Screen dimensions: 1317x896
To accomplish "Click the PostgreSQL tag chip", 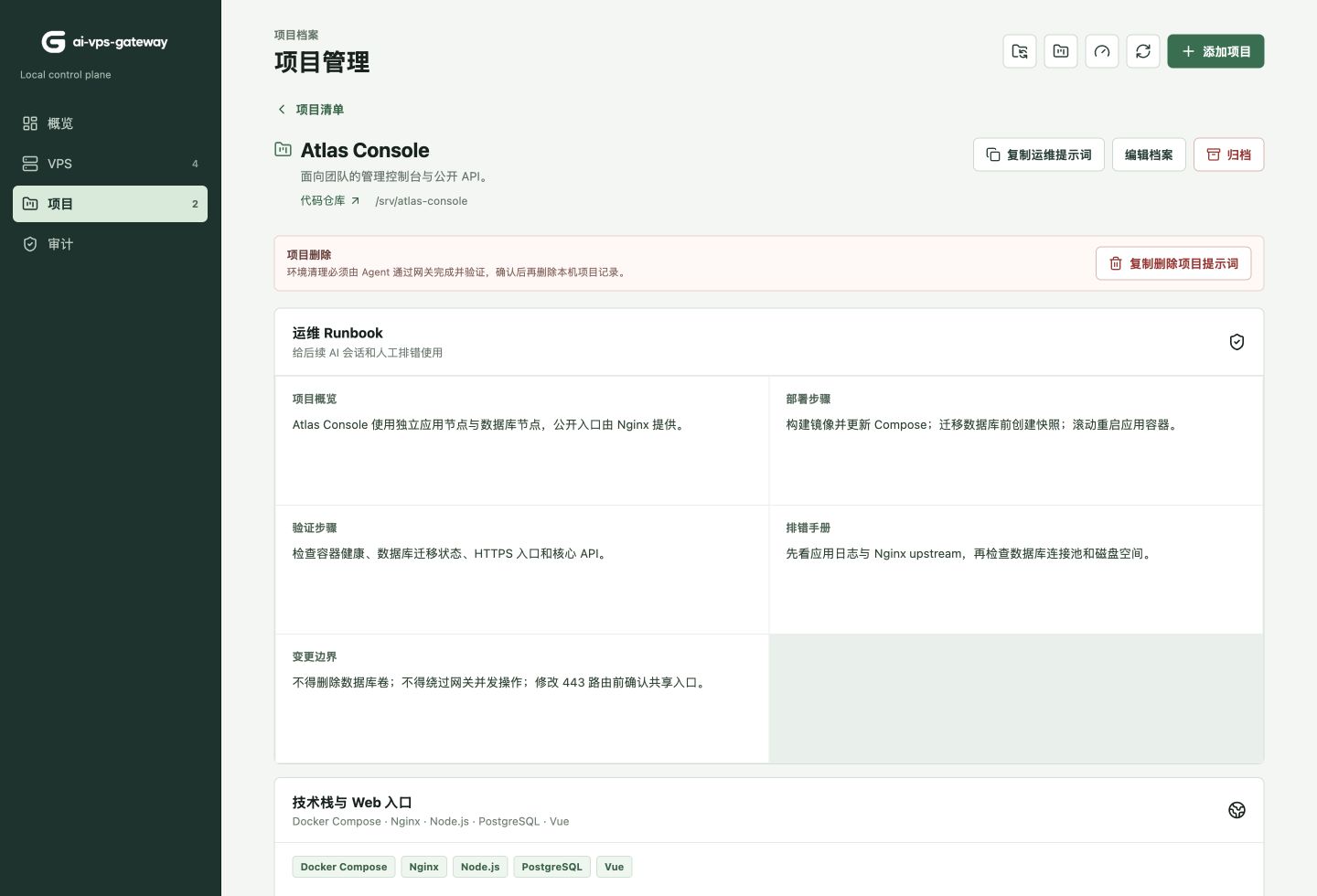I will [x=551, y=867].
